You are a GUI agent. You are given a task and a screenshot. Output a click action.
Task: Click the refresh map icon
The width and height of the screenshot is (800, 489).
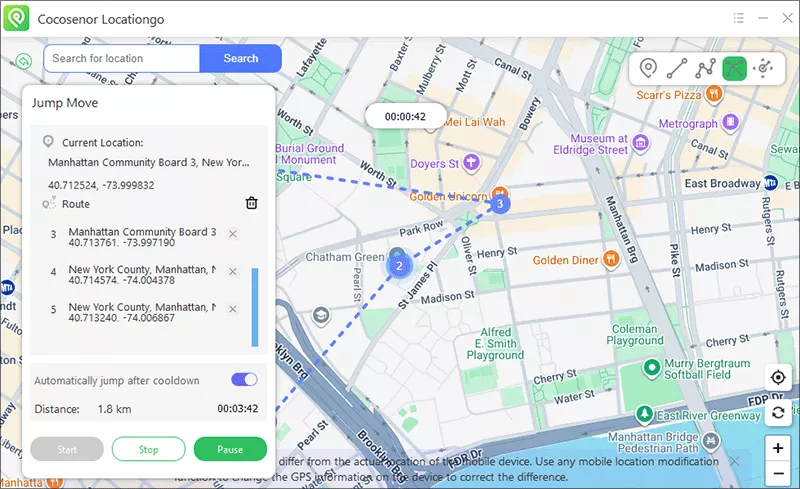(778, 411)
